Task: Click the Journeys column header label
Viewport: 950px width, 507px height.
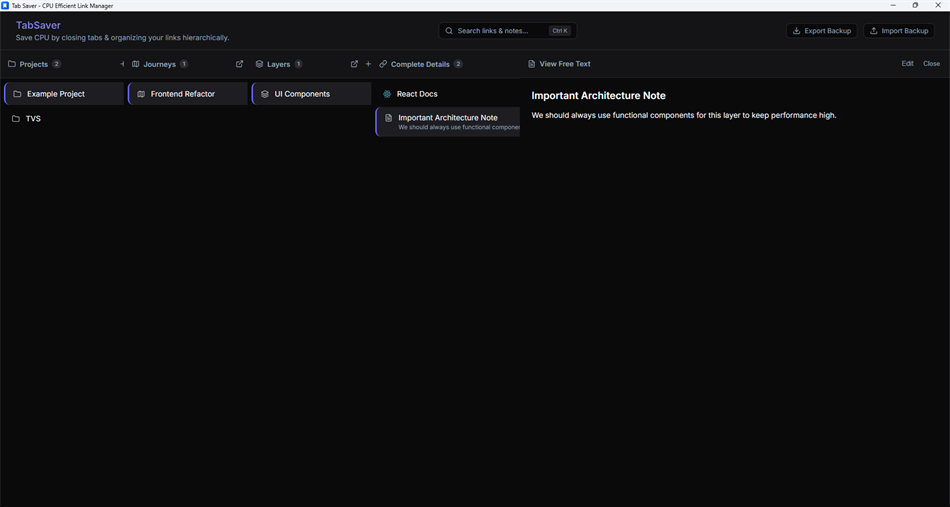Action: tap(159, 64)
